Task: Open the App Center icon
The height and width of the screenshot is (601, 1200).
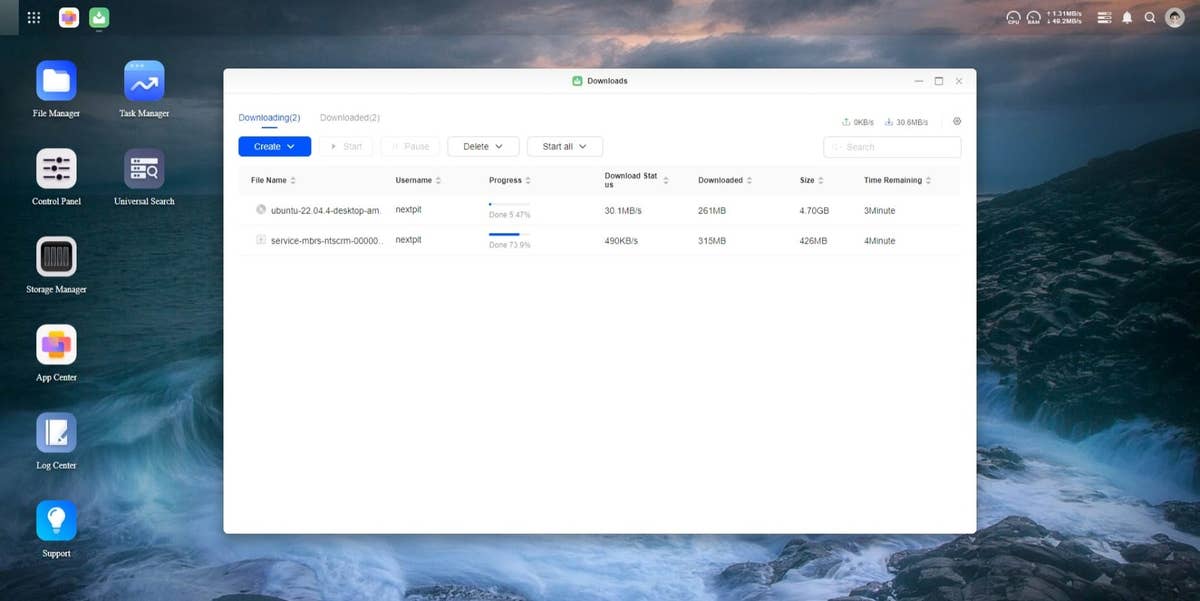Action: (56, 345)
